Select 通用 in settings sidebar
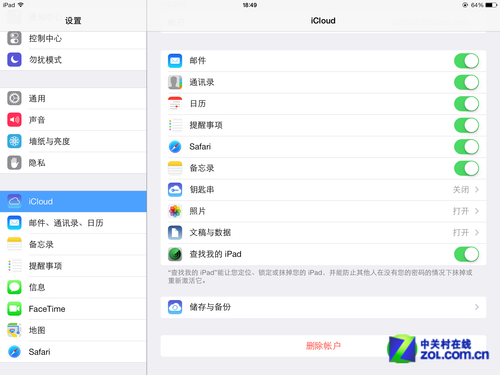The image size is (500, 375). [73, 98]
